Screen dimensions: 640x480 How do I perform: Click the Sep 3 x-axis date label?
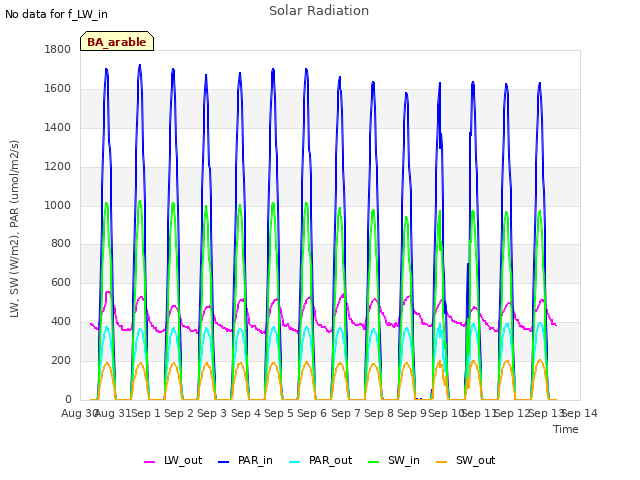[212, 413]
